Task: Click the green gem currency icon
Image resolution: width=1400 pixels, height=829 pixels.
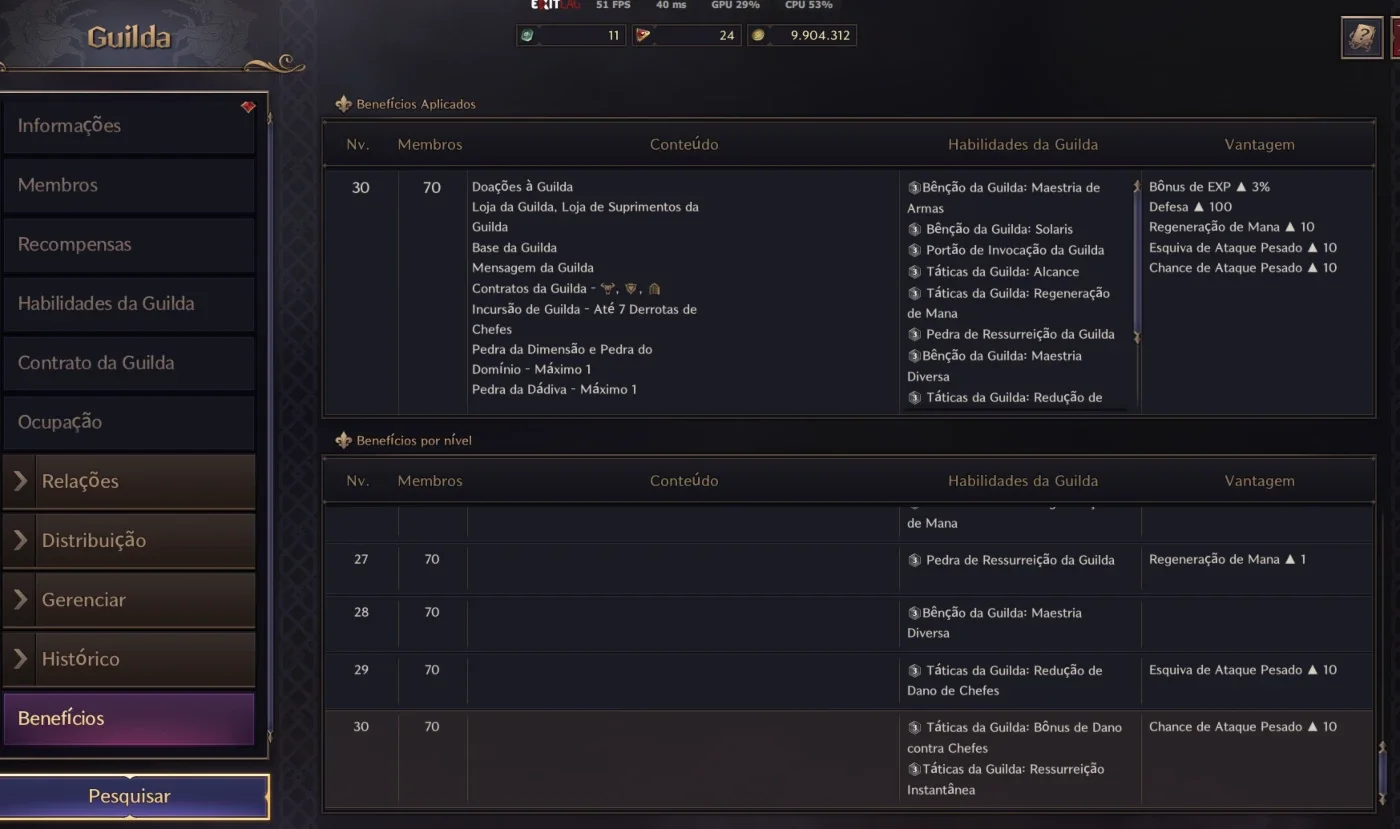Action: [x=527, y=35]
